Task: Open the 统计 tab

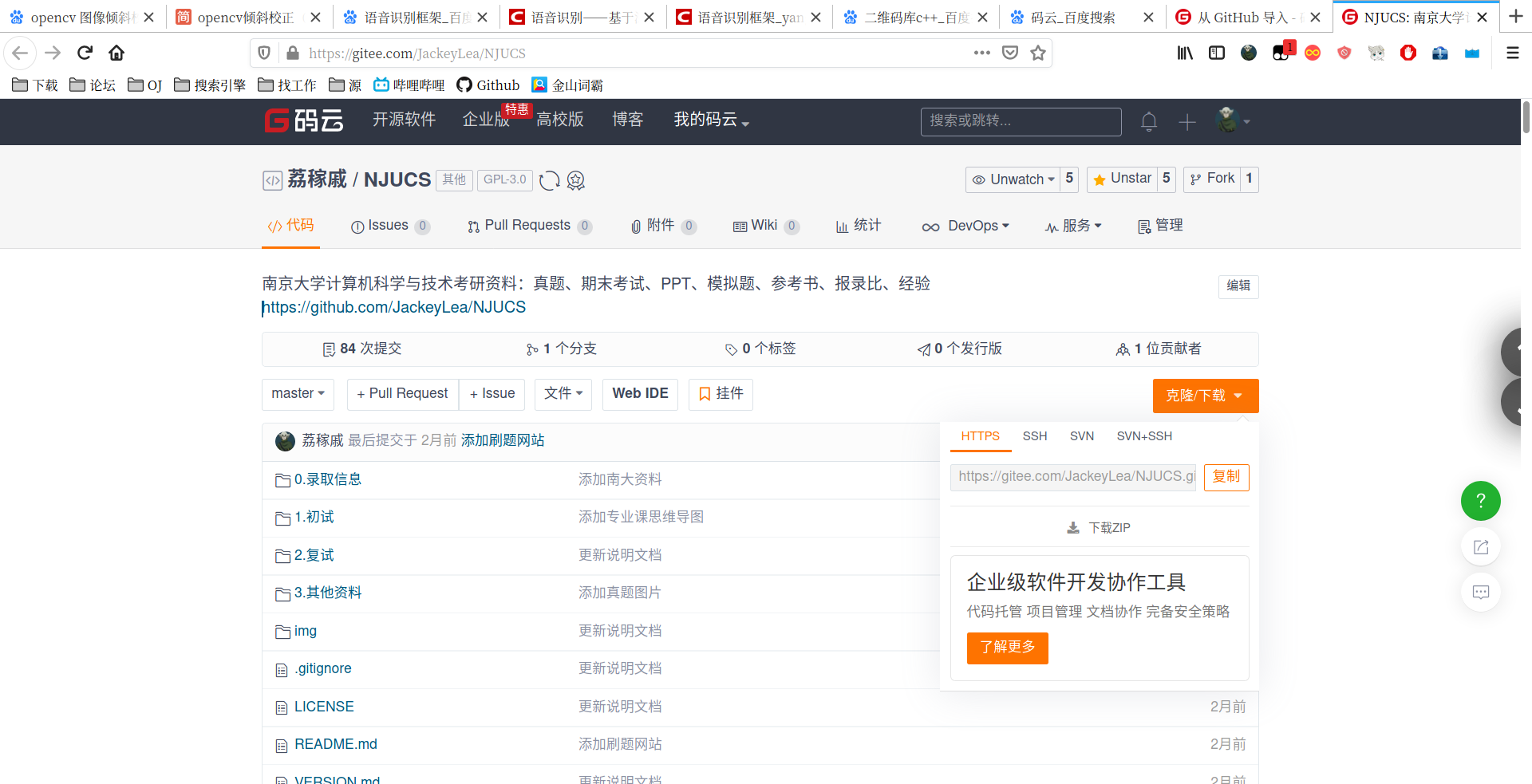Action: [859, 227]
